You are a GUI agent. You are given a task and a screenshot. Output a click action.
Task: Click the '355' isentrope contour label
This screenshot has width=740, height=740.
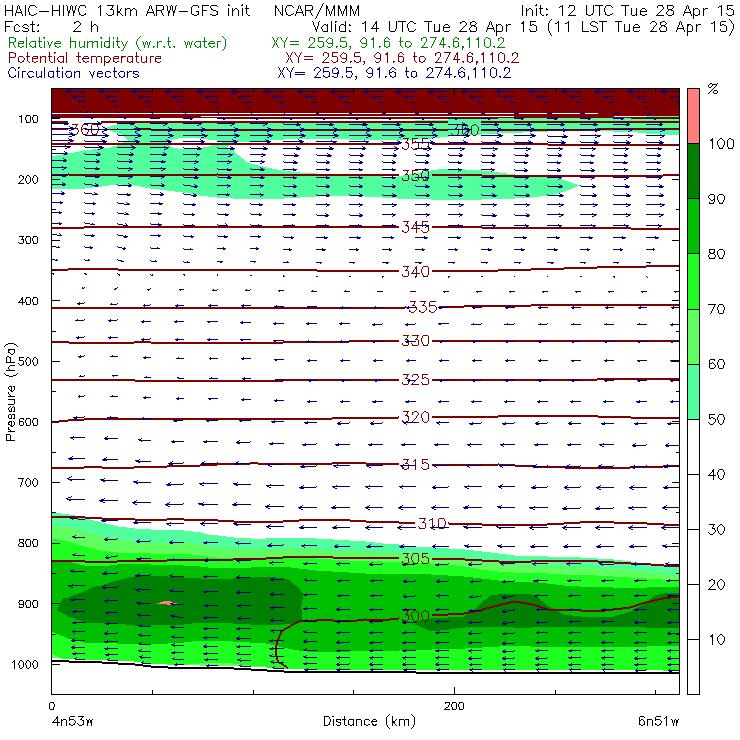415,144
